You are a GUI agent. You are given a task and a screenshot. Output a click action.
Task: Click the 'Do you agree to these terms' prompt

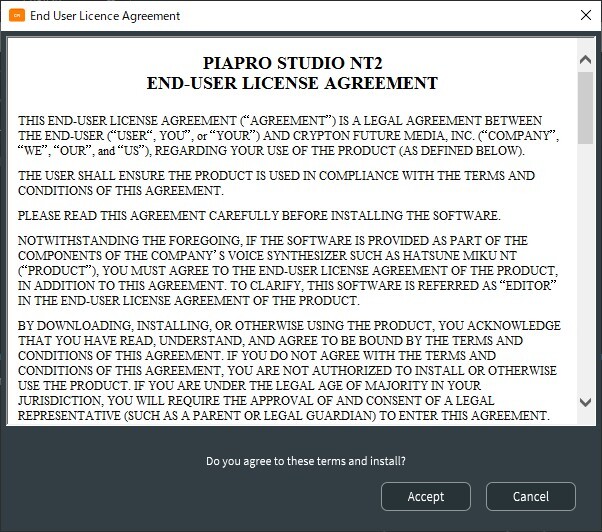306,461
